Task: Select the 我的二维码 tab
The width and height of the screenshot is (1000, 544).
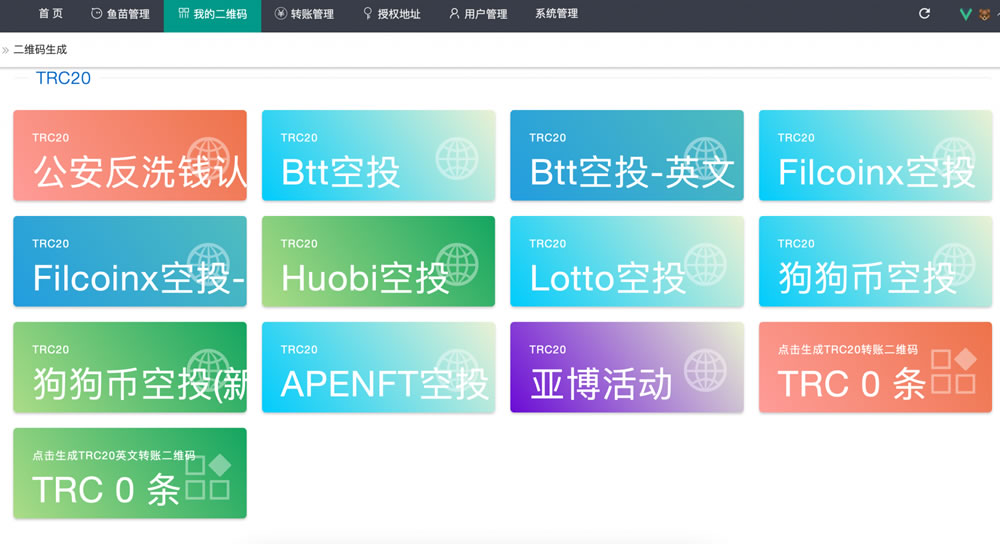Action: 212,14
